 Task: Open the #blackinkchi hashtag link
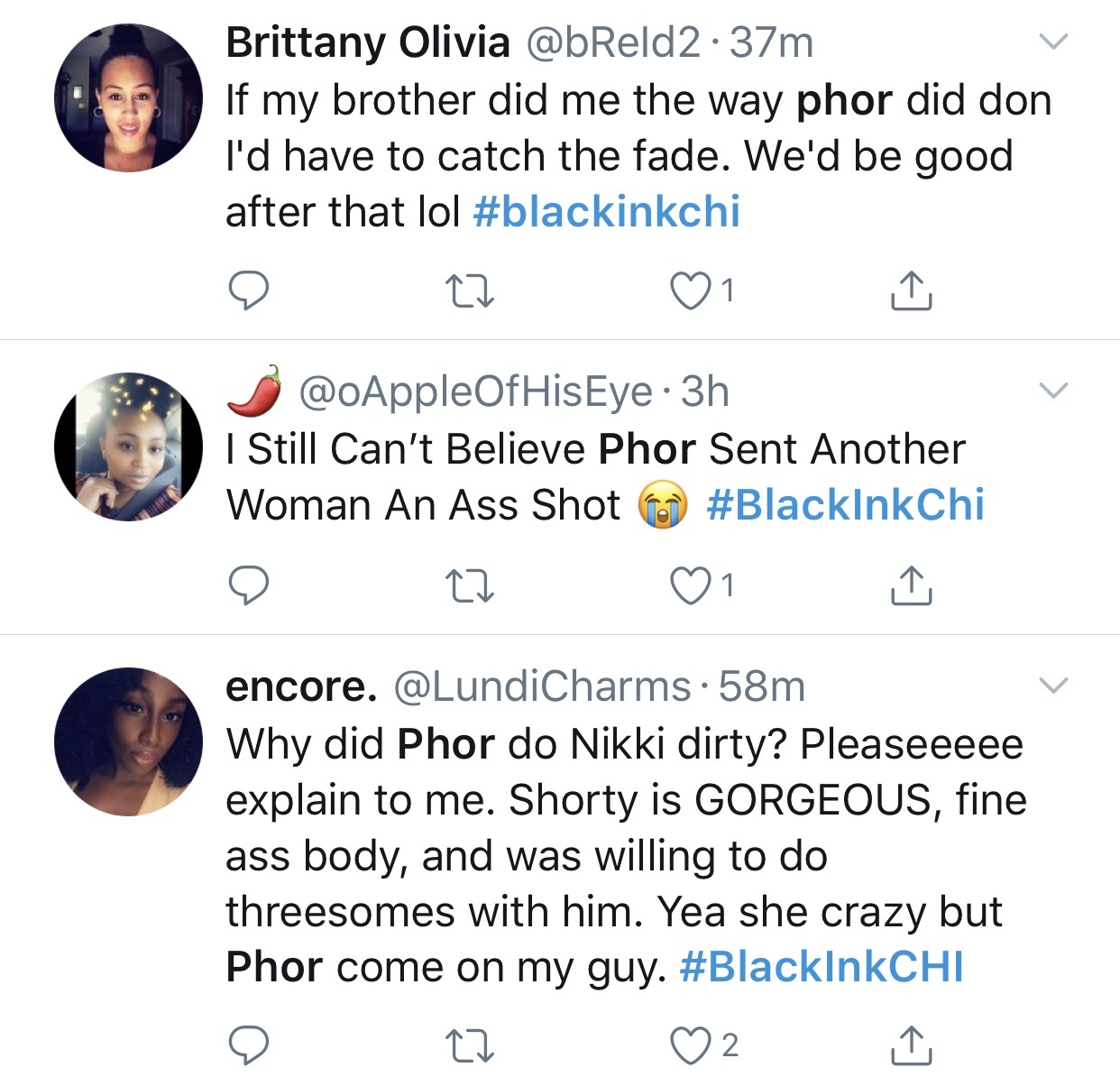606,212
